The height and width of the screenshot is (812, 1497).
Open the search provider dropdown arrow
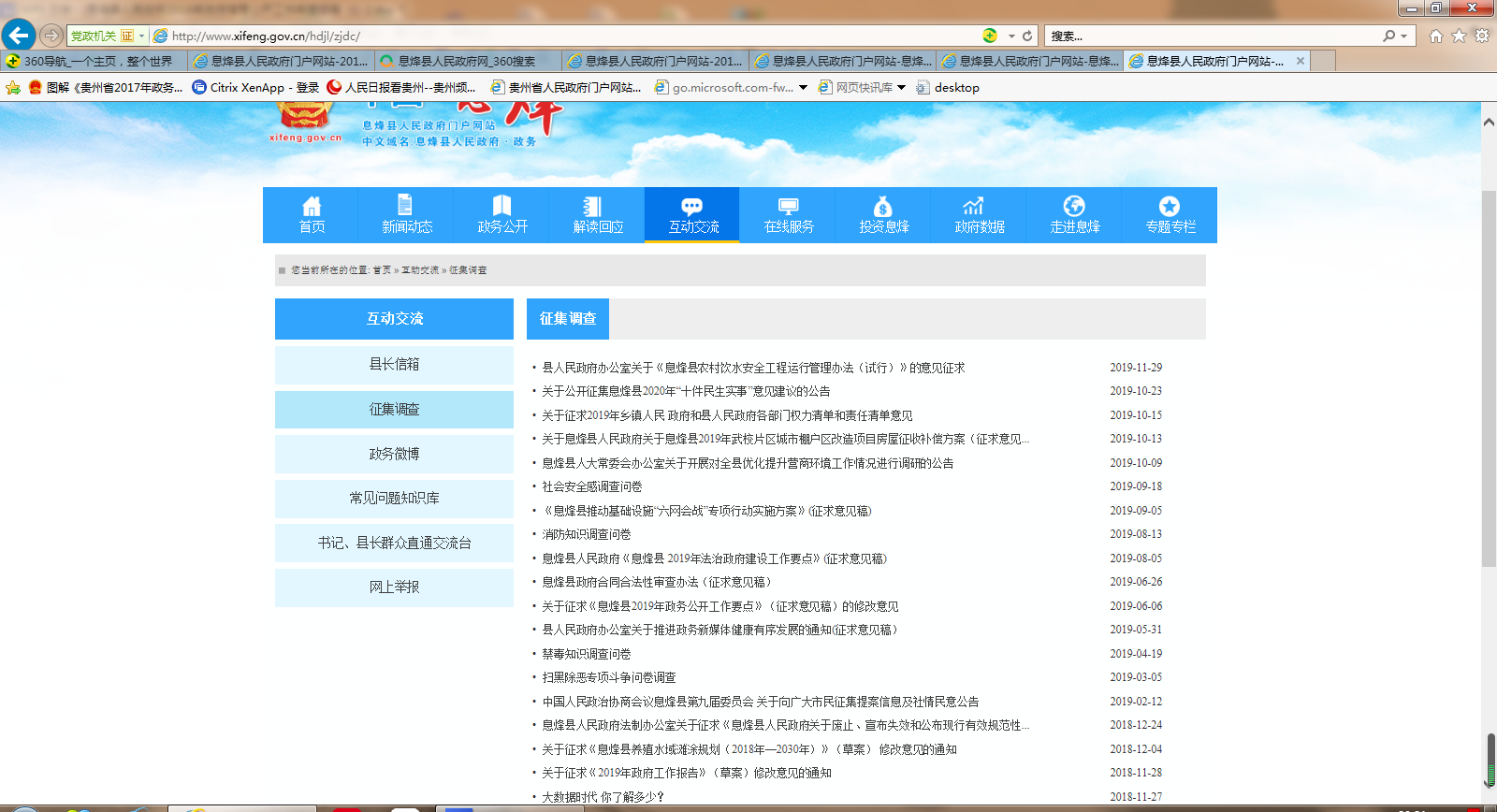tap(1403, 36)
